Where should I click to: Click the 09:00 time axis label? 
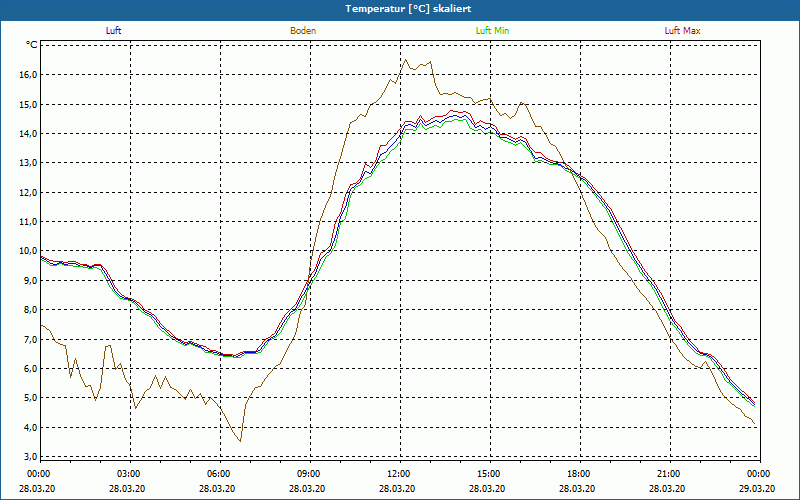point(308,474)
